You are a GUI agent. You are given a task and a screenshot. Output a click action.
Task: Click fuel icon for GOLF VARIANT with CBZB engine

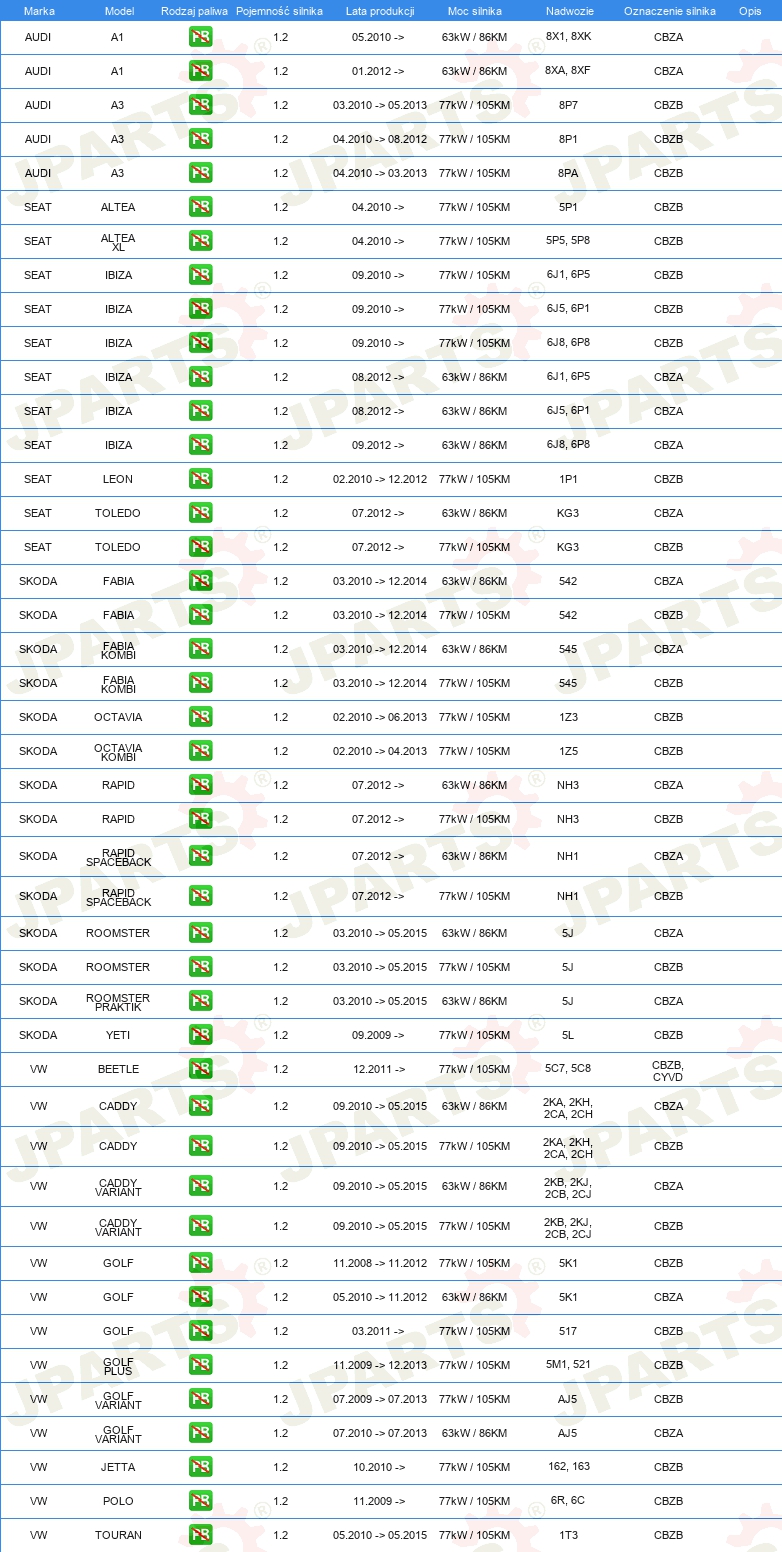[x=200, y=1399]
